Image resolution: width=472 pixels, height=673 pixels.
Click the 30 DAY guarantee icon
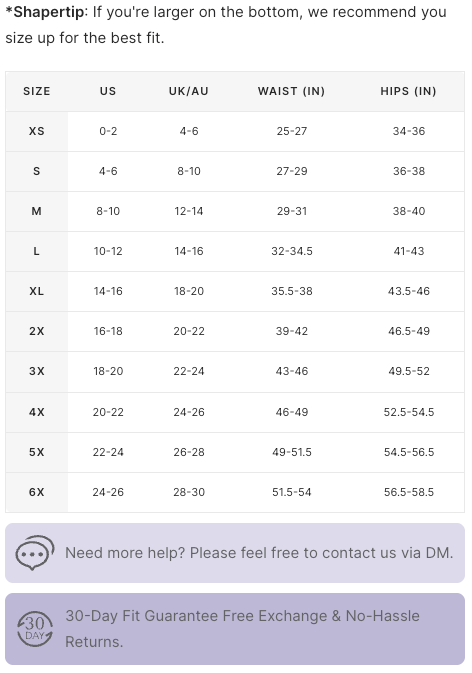[35, 629]
